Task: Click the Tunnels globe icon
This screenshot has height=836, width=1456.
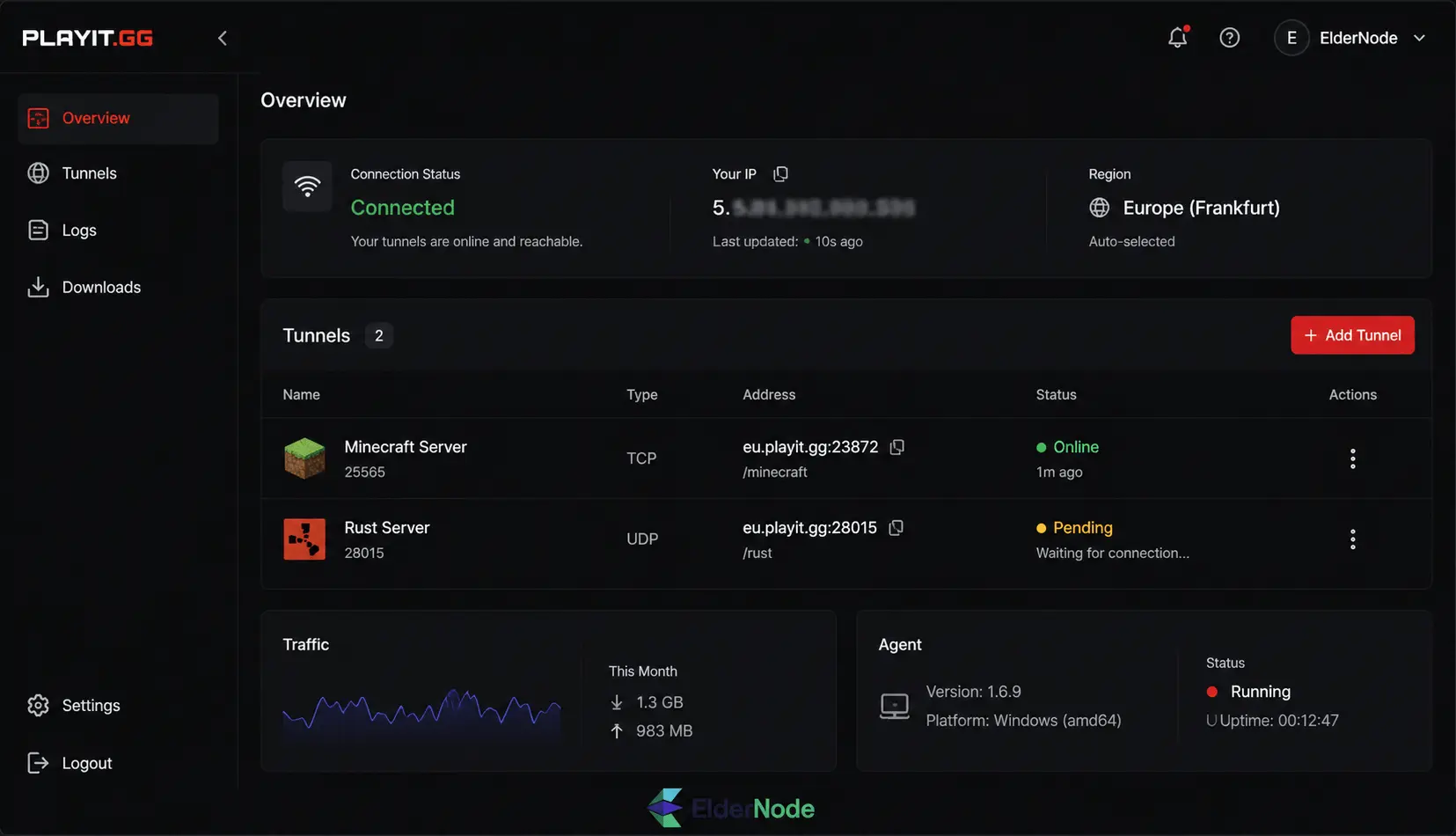Action: point(38,173)
